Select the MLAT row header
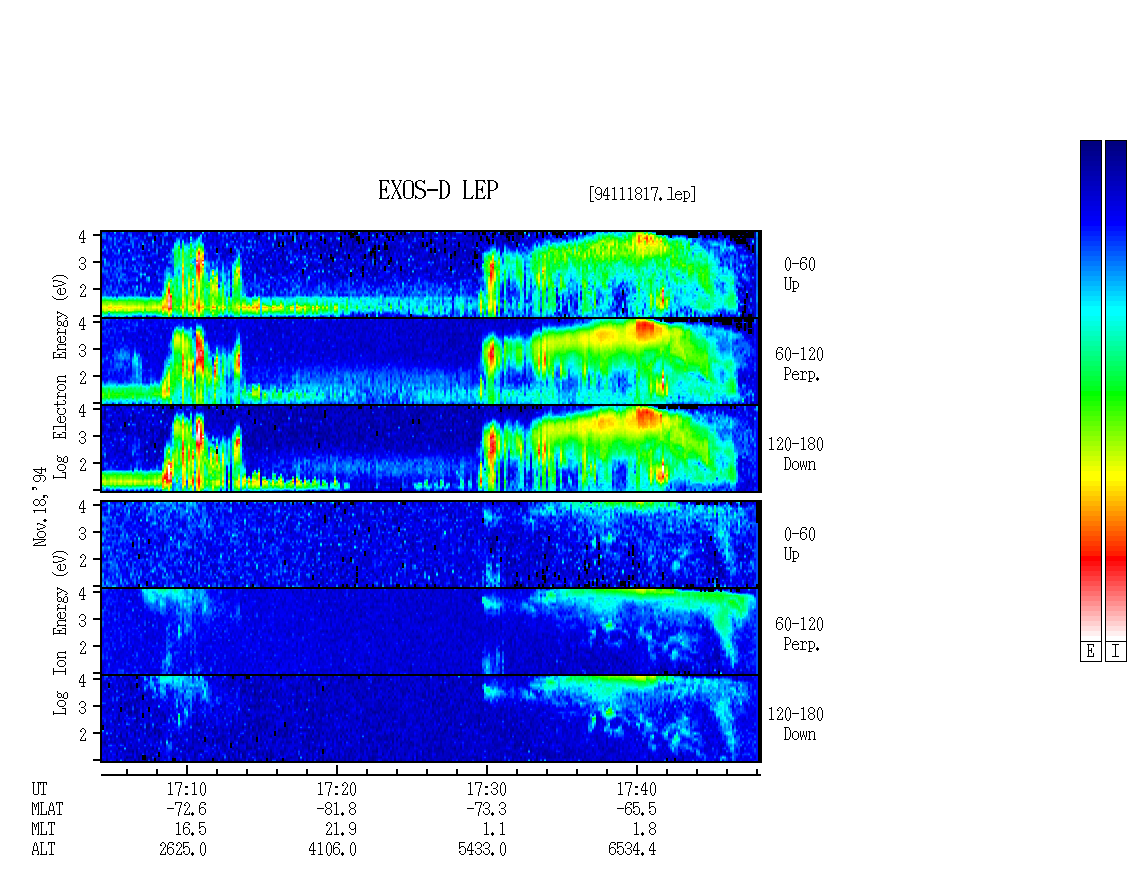The image size is (1130, 875). point(48,809)
